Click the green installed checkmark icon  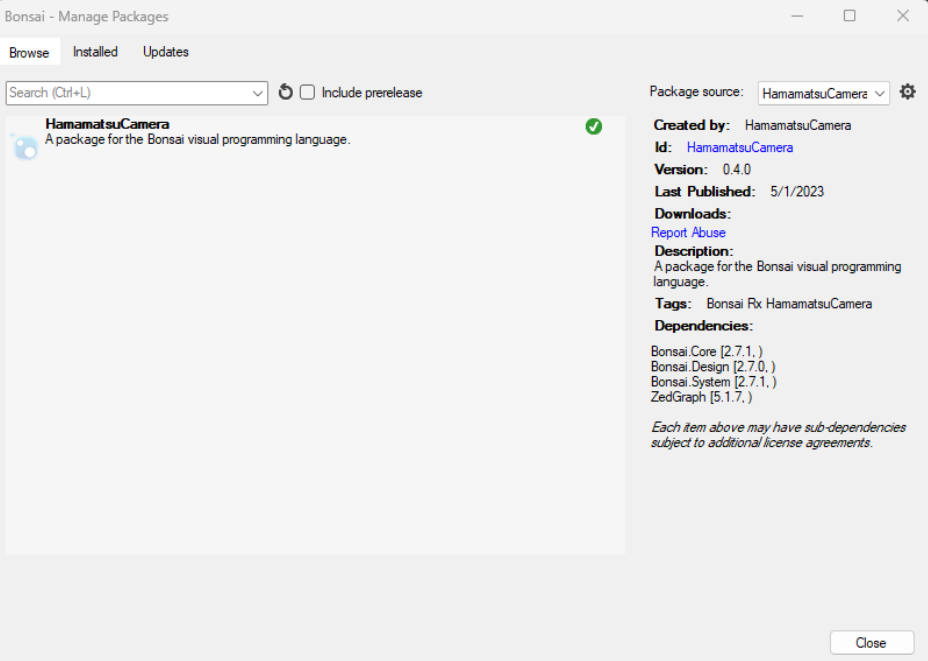pyautogui.click(x=594, y=126)
